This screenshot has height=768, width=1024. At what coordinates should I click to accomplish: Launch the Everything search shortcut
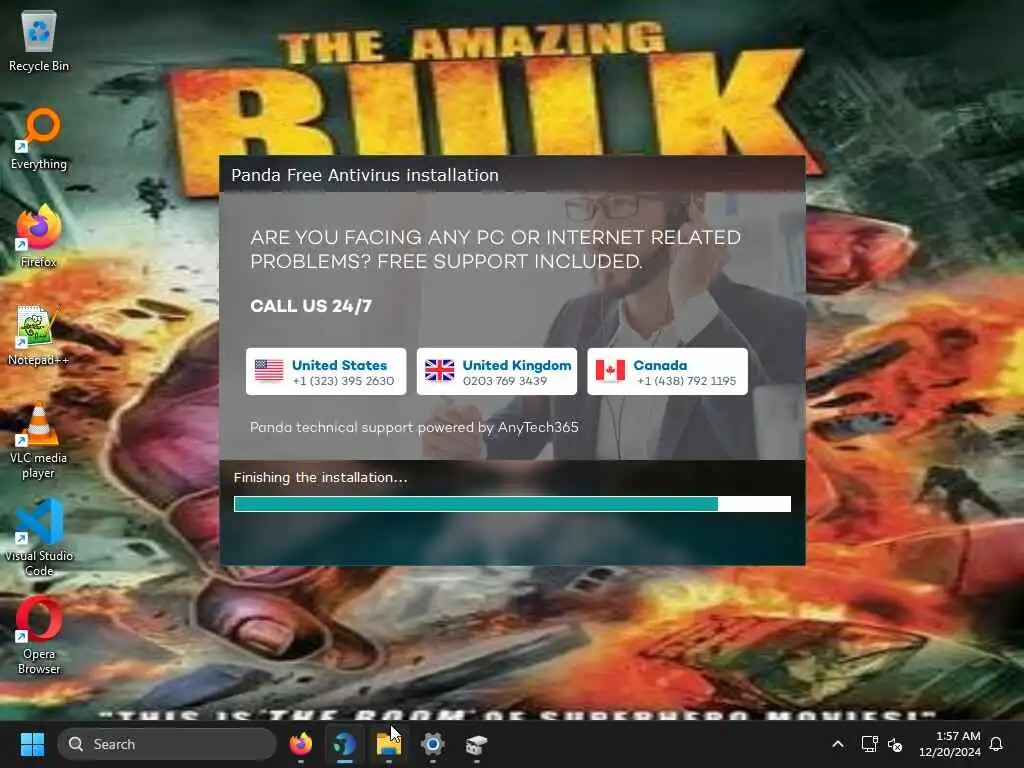(39, 139)
